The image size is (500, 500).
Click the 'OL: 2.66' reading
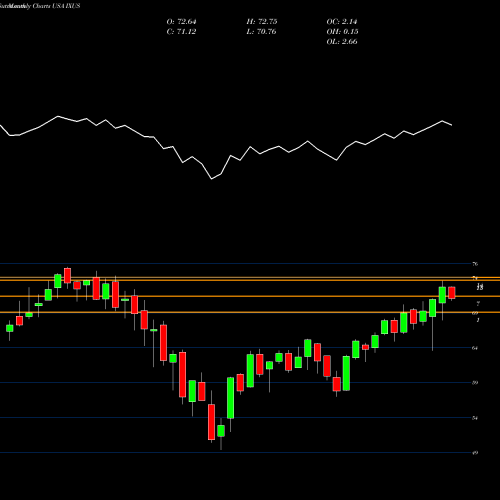click(x=342, y=42)
